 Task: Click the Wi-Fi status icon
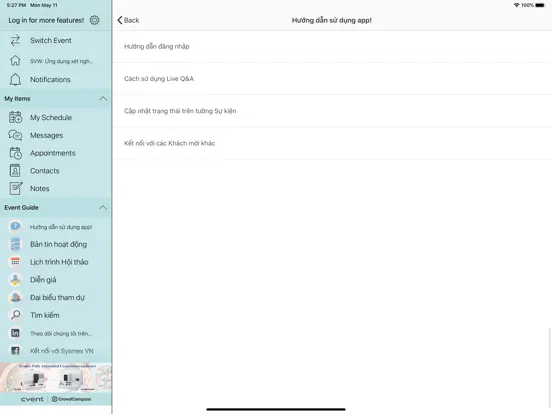coord(516,5)
